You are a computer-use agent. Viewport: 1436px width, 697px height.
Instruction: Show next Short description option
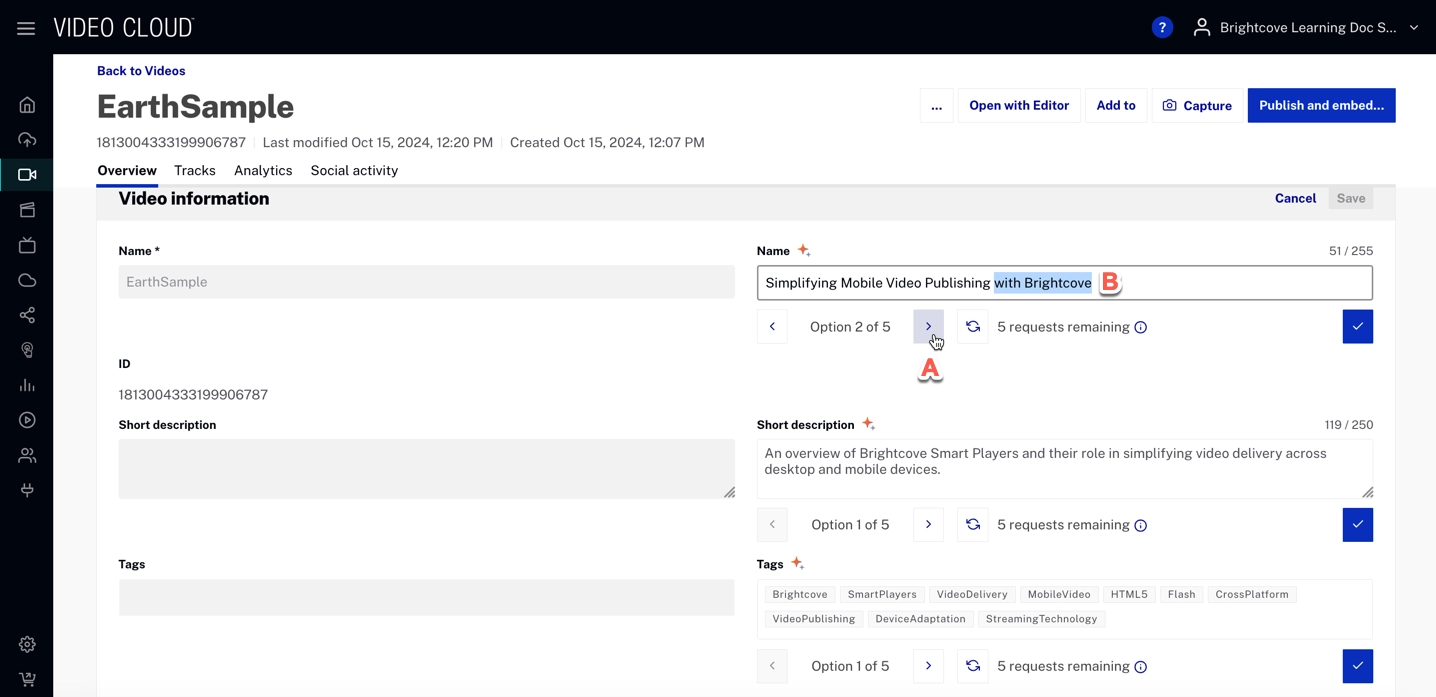click(928, 525)
